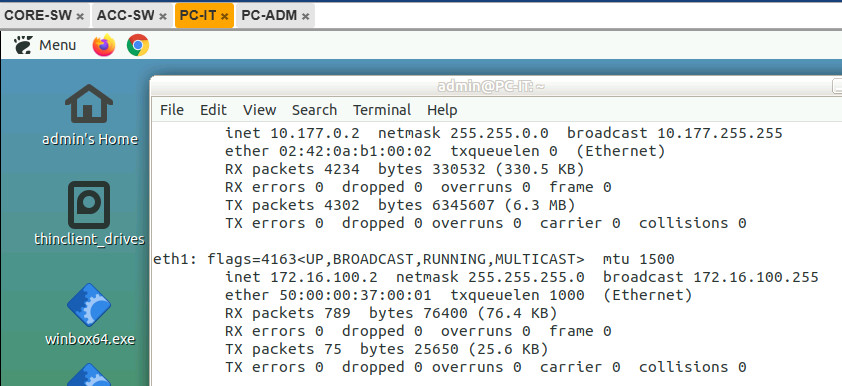This screenshot has width=842, height=386.
Task: Open thinclient_drives desktop icon
Action: 89,205
